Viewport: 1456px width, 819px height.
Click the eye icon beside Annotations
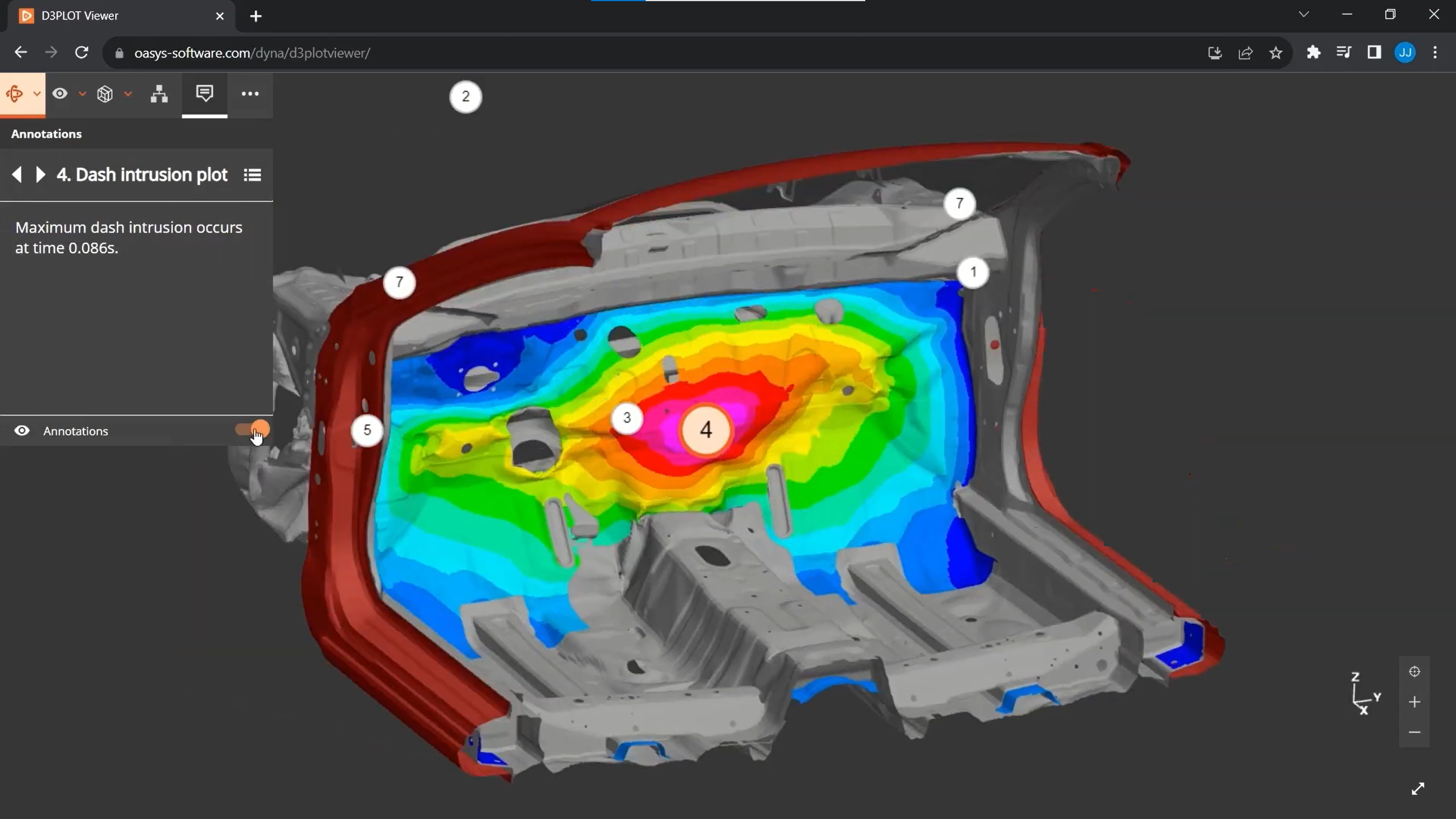[22, 431]
